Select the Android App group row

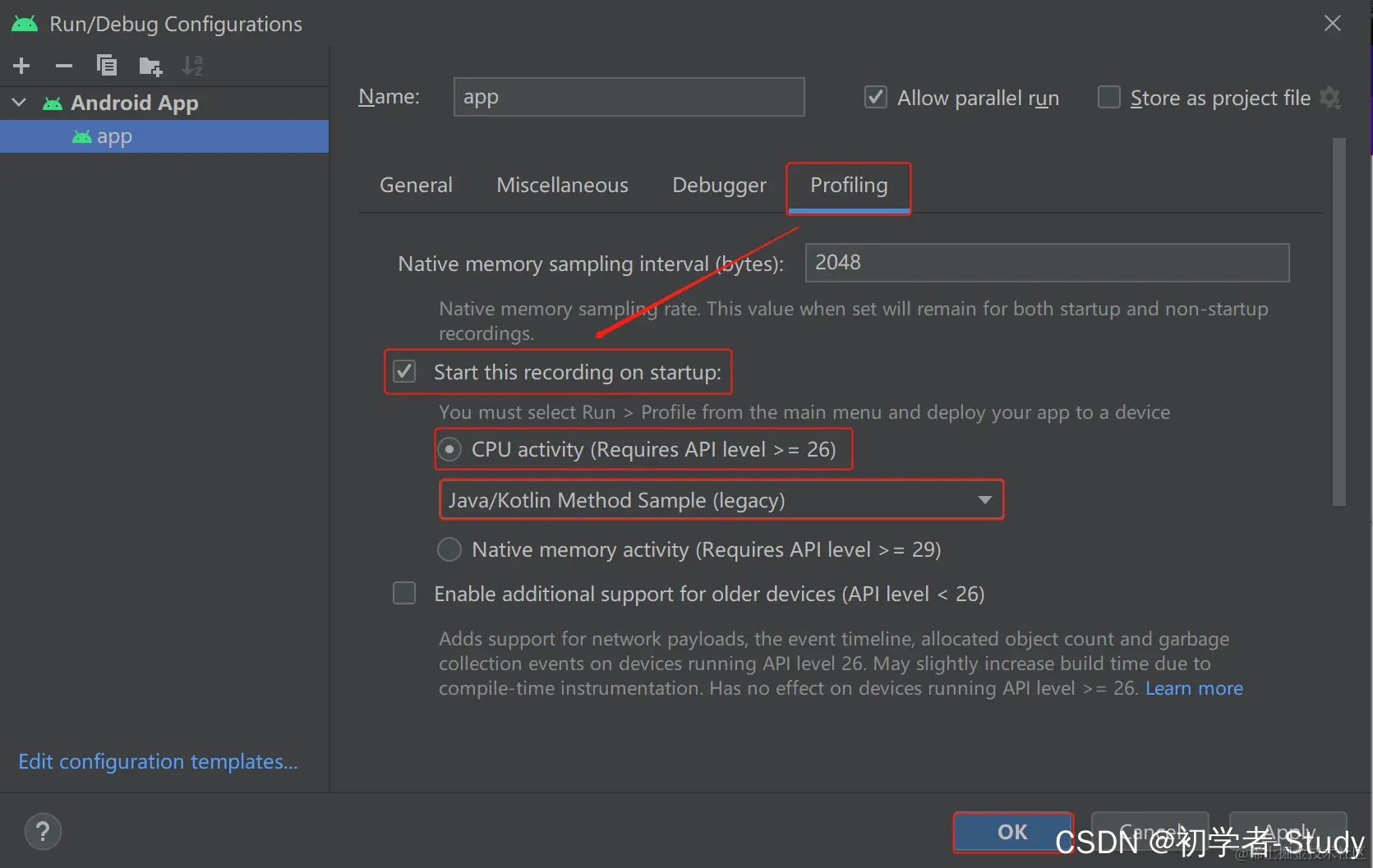tap(164, 103)
